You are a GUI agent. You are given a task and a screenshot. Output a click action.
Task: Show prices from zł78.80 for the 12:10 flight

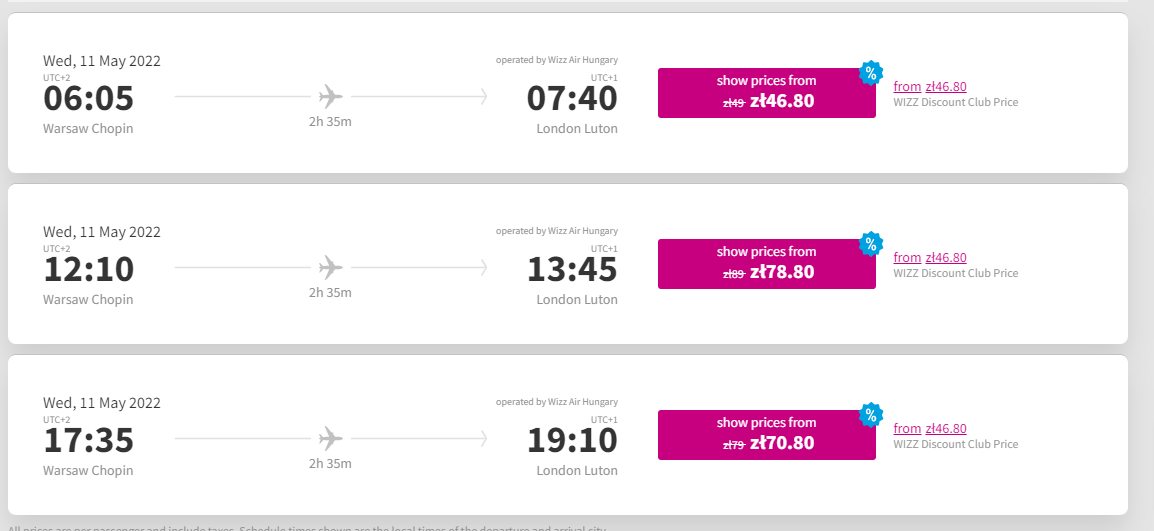coord(766,264)
